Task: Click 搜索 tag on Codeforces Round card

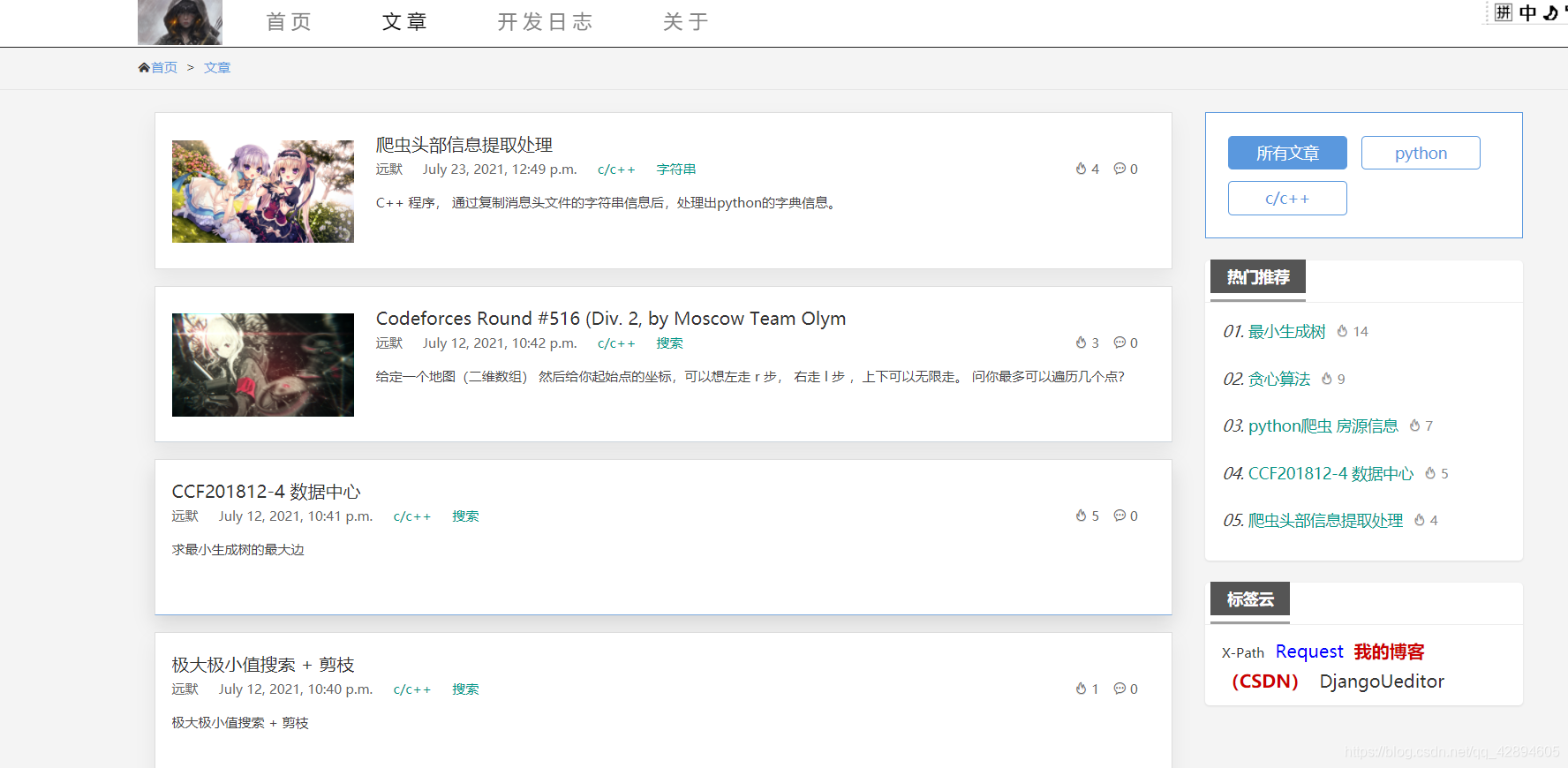Action: pos(669,343)
